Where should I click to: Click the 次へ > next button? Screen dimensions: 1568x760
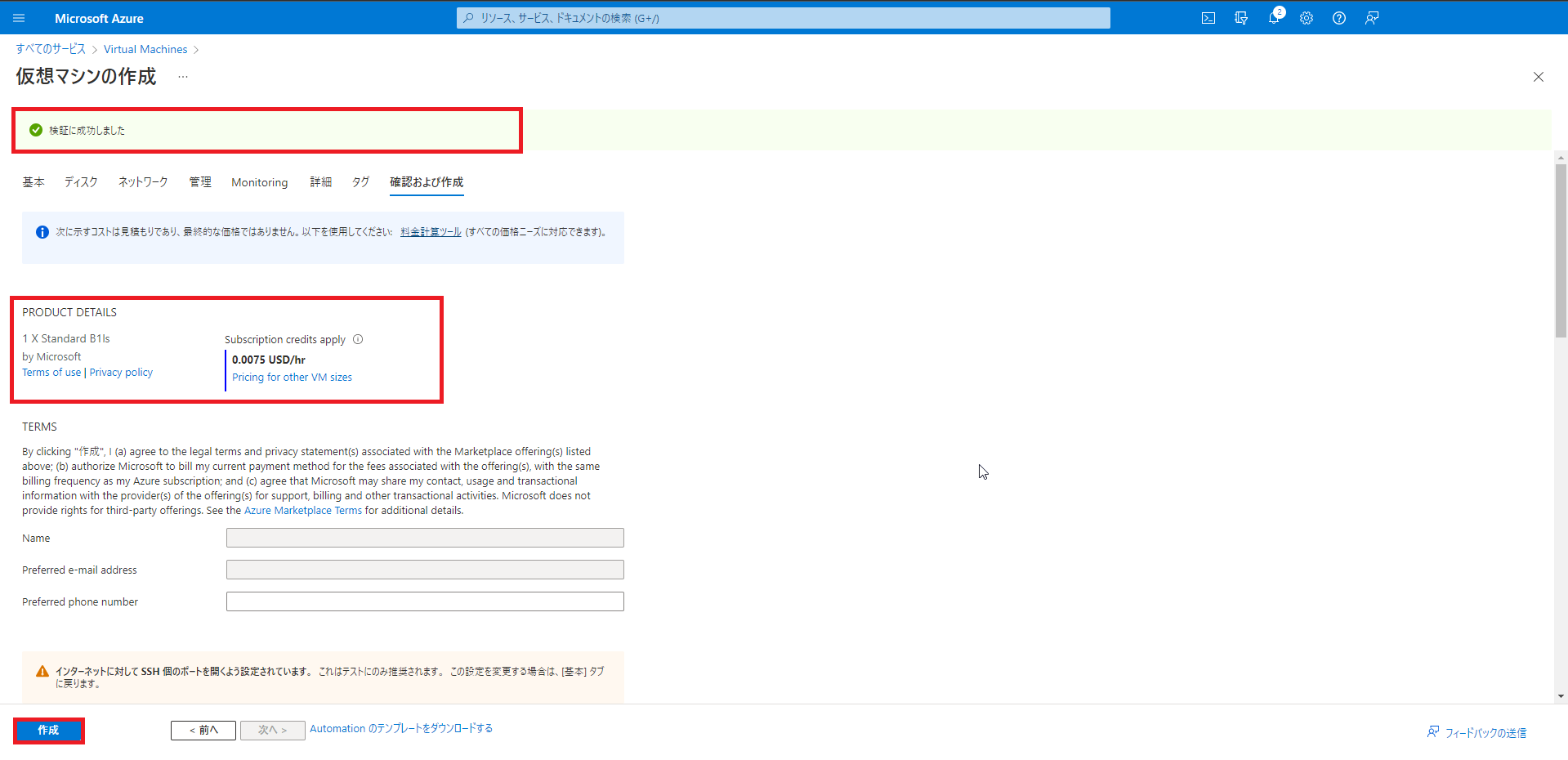coord(273,731)
